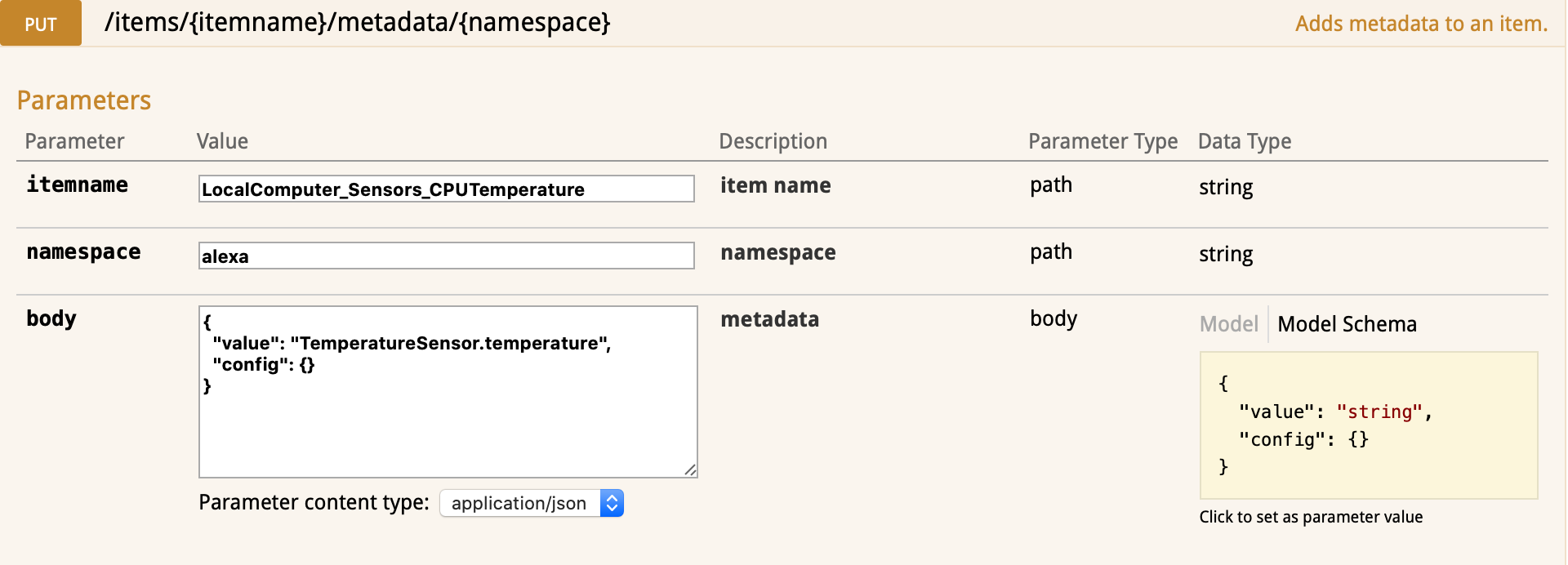Click the 'item name' description text

pyautogui.click(x=775, y=185)
